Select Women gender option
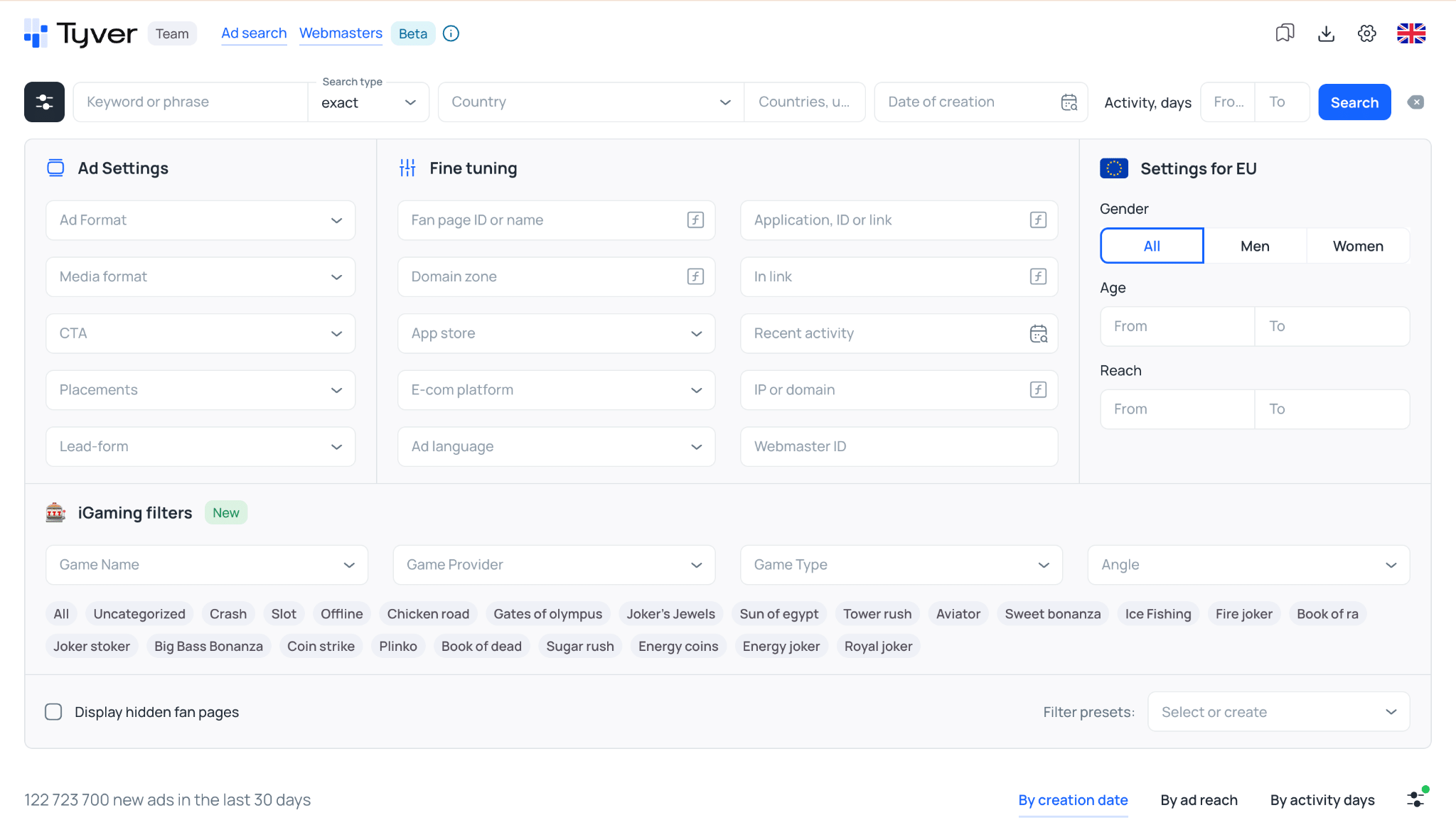The height and width of the screenshot is (825, 1456). tap(1358, 246)
